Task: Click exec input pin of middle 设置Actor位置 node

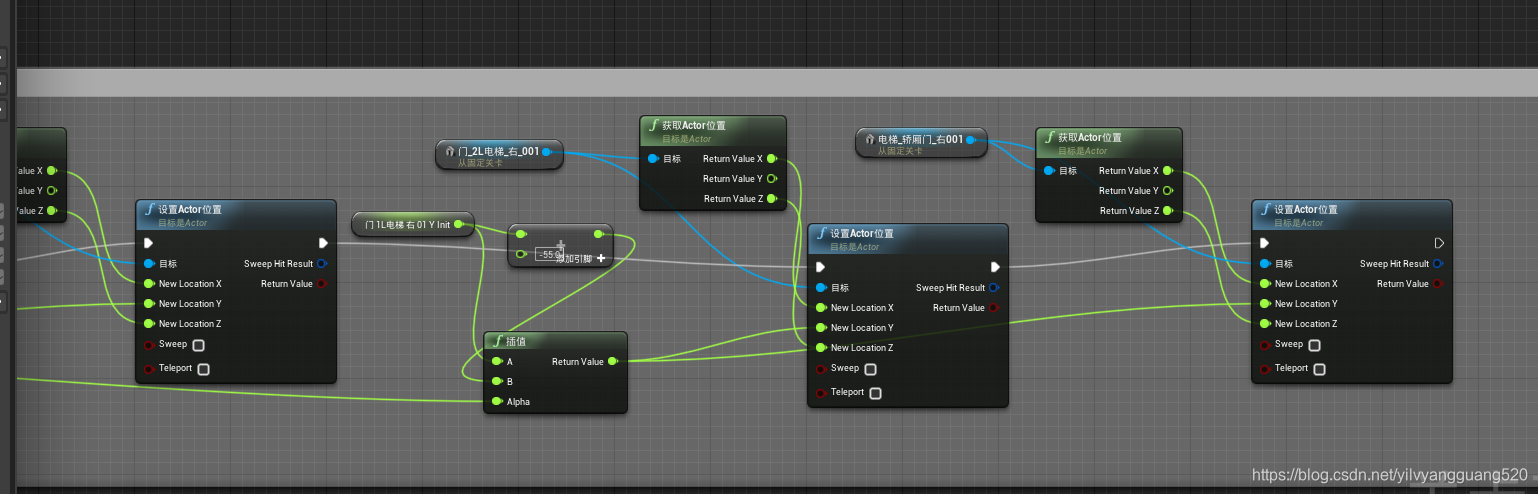Action: 821,267
